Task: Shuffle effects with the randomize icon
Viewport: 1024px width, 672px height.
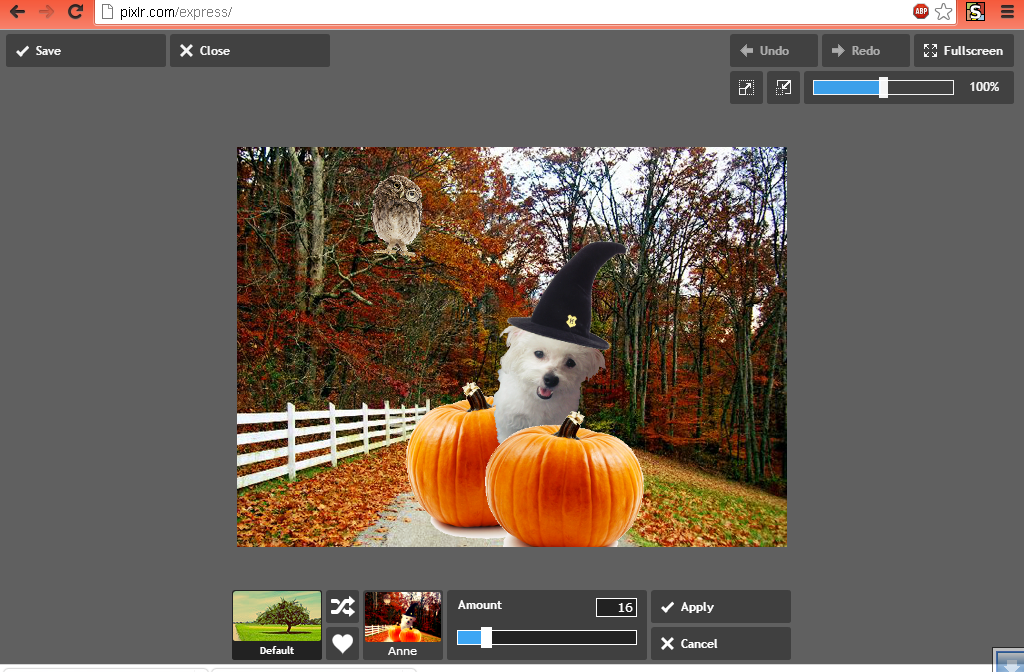Action: [342, 607]
